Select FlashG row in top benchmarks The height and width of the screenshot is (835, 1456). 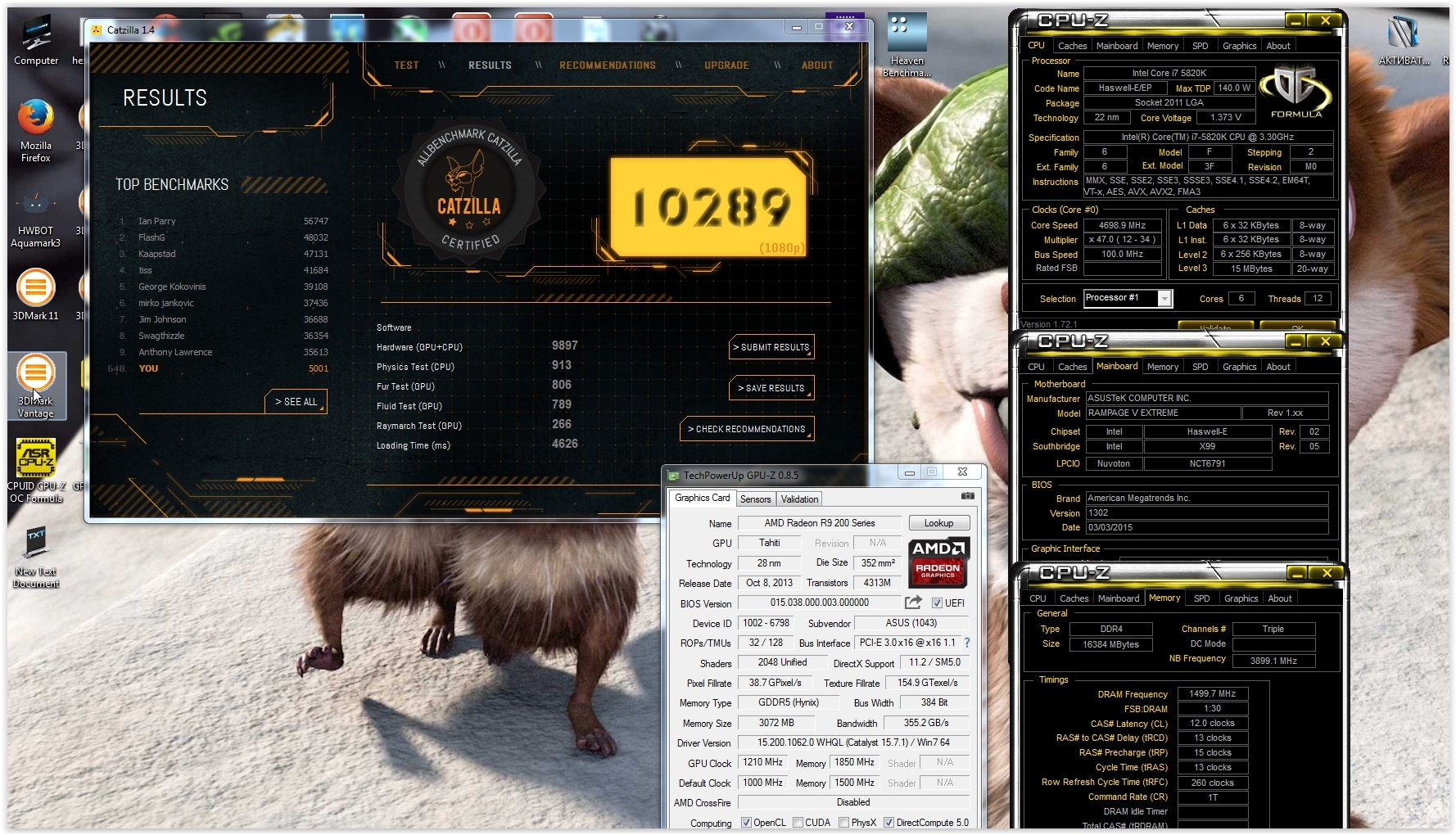(x=223, y=237)
